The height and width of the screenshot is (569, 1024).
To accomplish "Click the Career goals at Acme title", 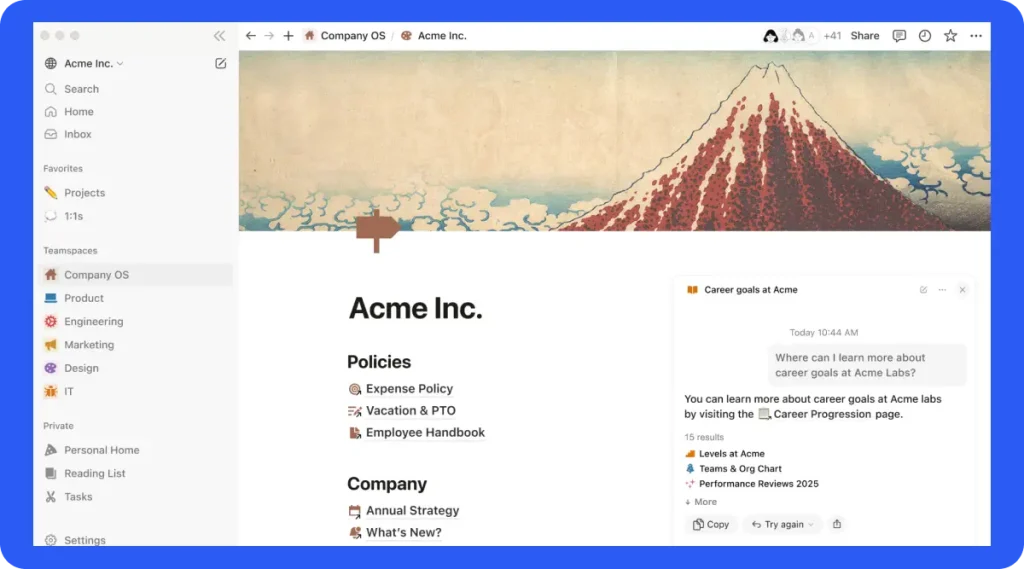I will tap(750, 290).
